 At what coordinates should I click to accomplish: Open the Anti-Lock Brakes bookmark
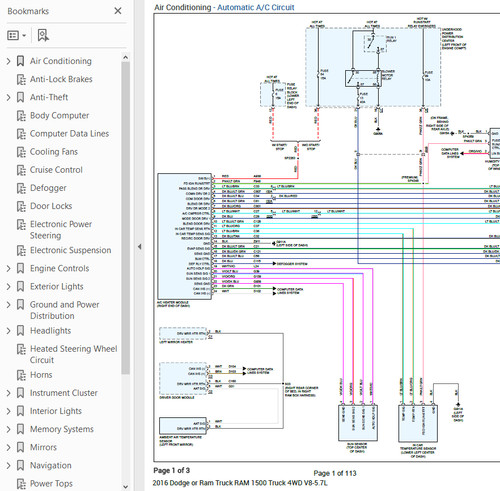tap(61, 79)
